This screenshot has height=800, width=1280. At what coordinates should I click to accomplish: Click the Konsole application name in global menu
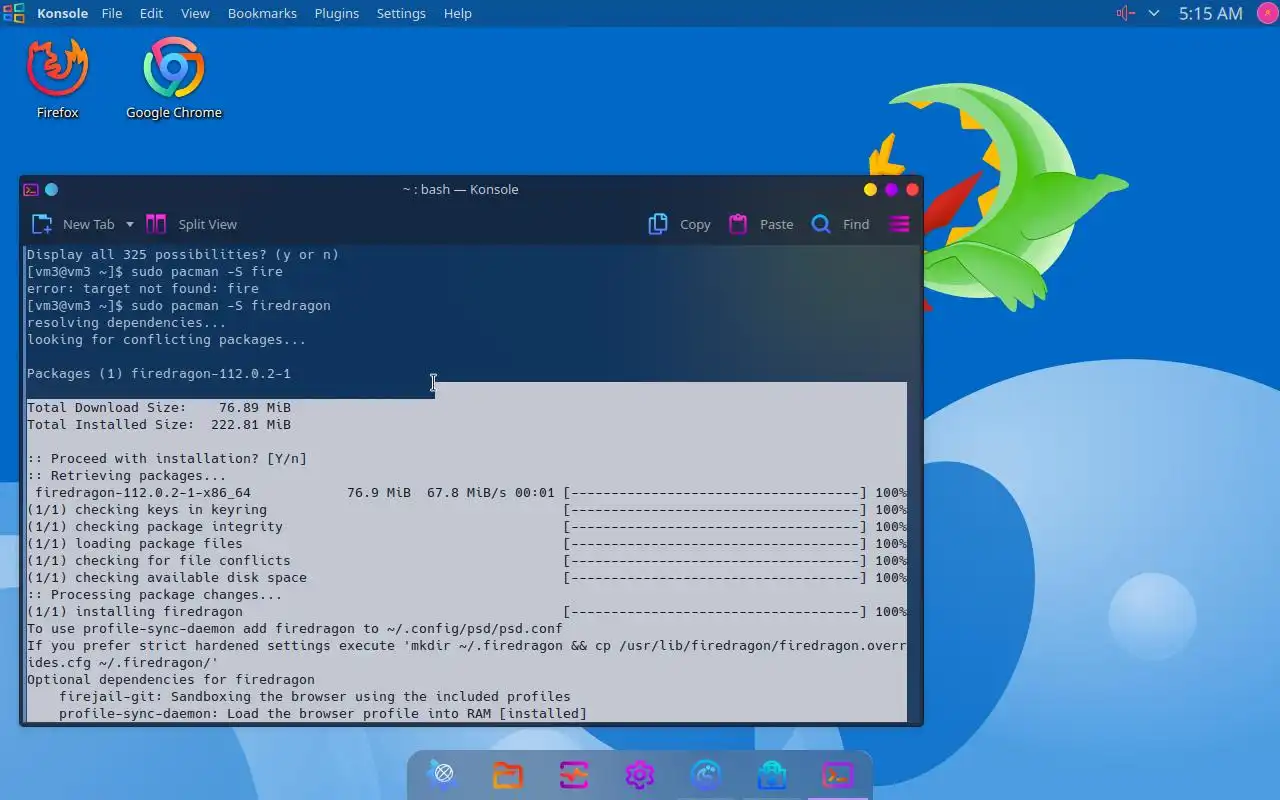(x=63, y=13)
